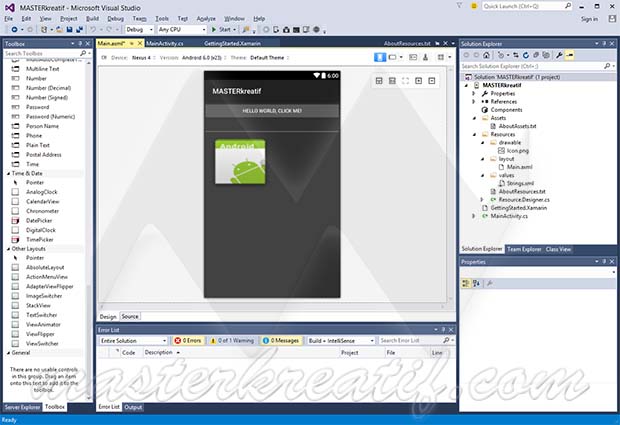Image resolution: width=620 pixels, height=425 pixels.
Task: Click the Quick Launch search box
Action: [x=527, y=6]
